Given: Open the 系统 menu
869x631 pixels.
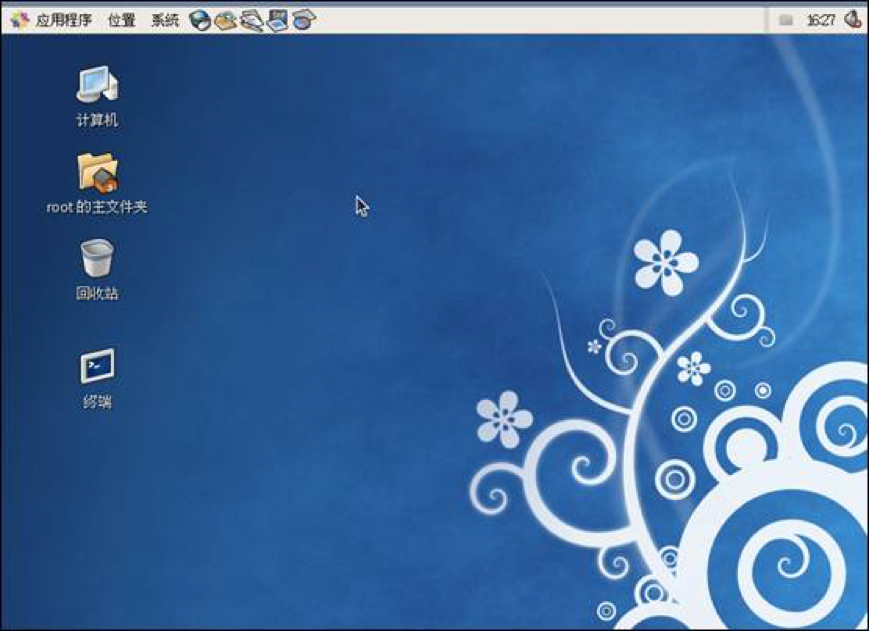Looking at the screenshot, I should coord(165,20).
